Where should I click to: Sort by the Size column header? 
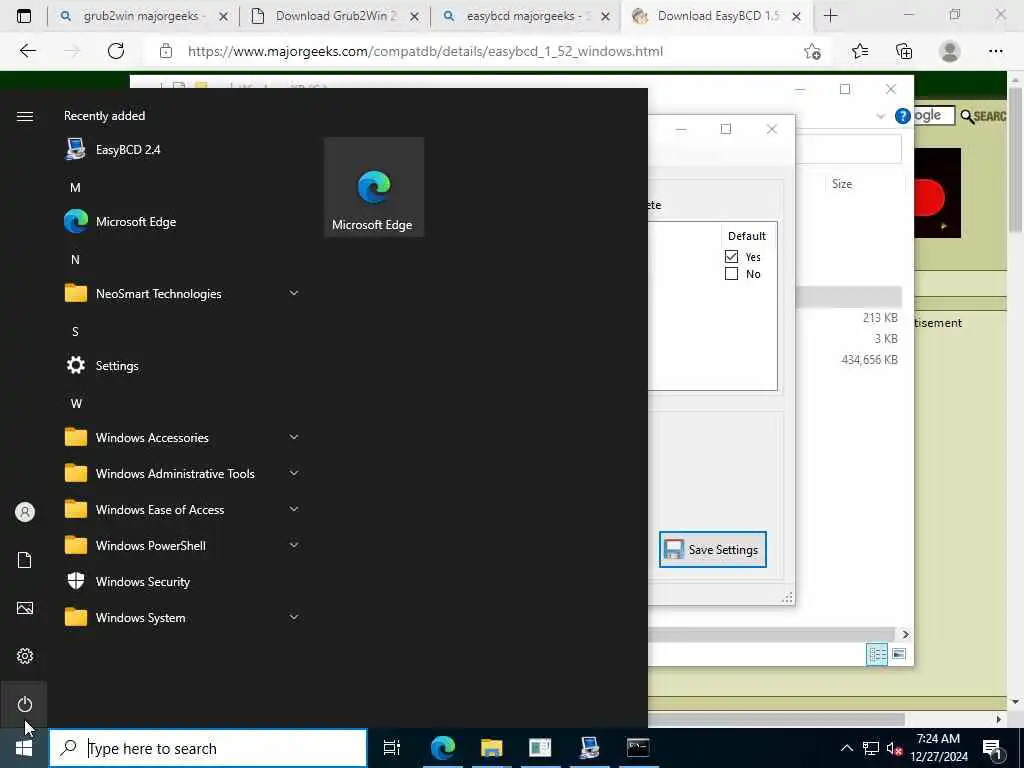842,184
